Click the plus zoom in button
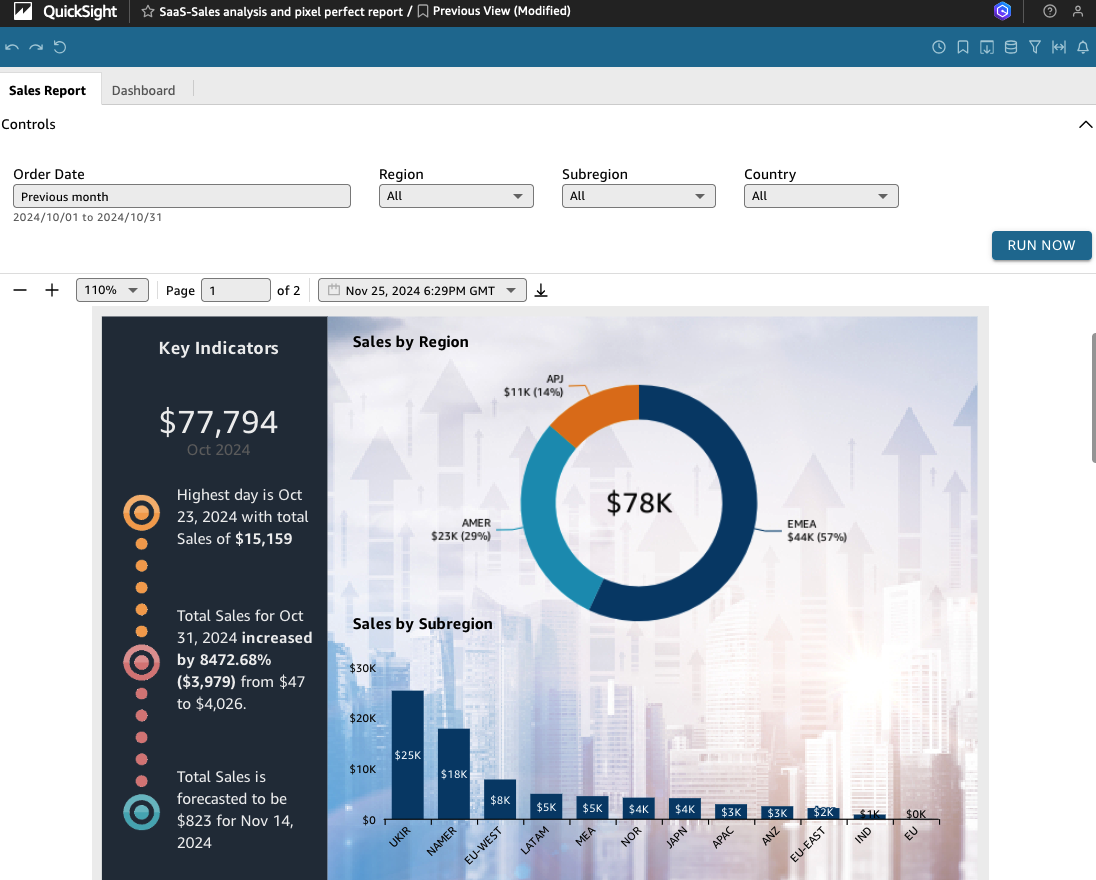This screenshot has width=1096, height=880. point(52,290)
